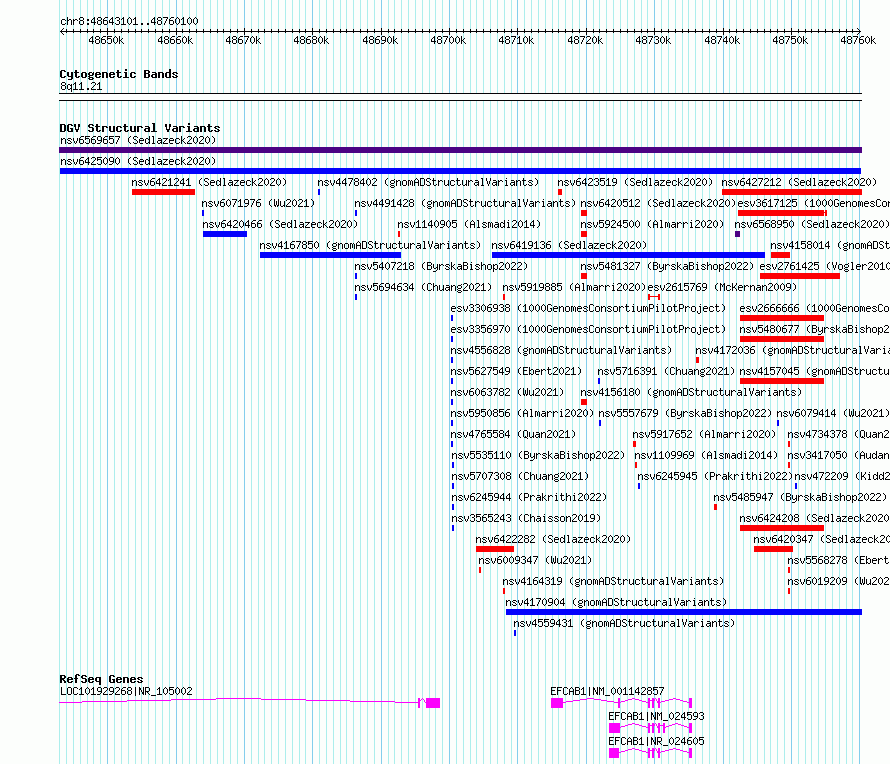Open the nsv4491428 gnomAD variant label
Image resolution: width=890 pixels, height=764 pixels.
coord(465,203)
